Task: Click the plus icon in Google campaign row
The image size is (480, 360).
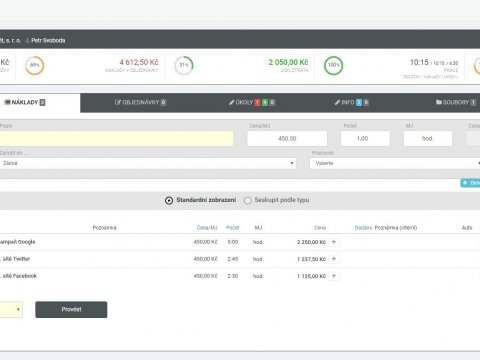Action: pyautogui.click(x=334, y=242)
